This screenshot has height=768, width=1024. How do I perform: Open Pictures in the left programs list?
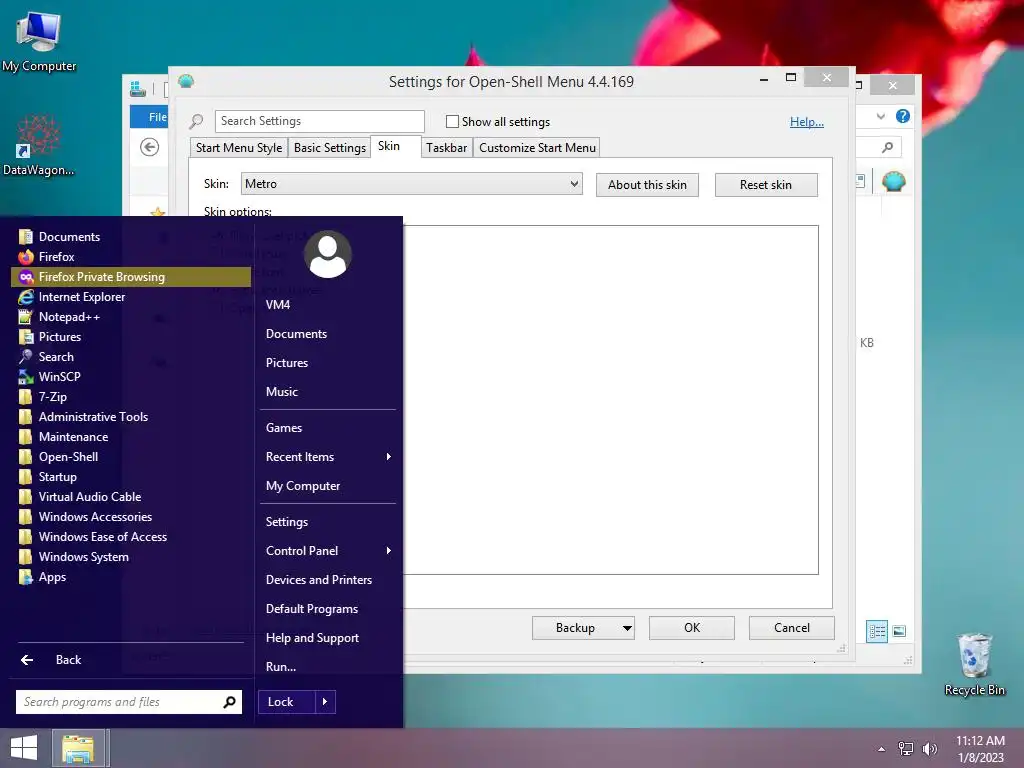tap(131, 337)
